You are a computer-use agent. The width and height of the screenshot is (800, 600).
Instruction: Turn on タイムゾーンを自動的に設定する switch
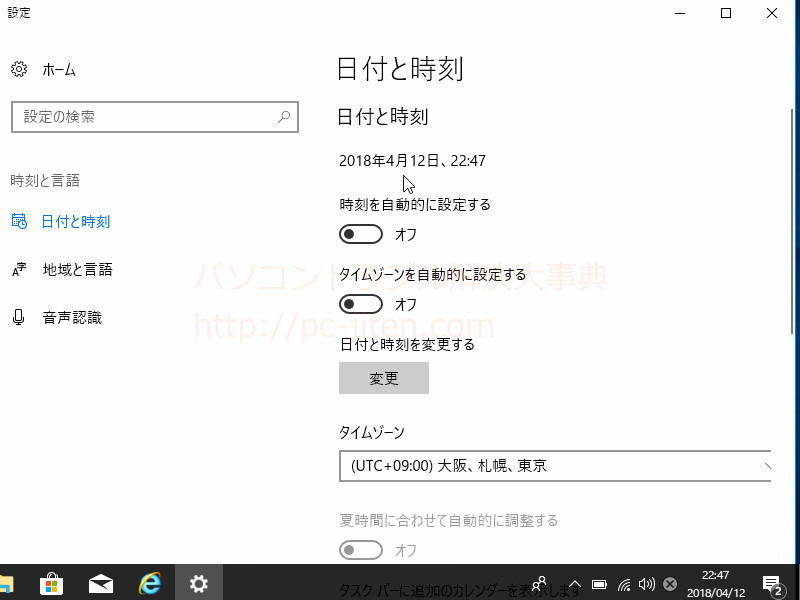[361, 304]
